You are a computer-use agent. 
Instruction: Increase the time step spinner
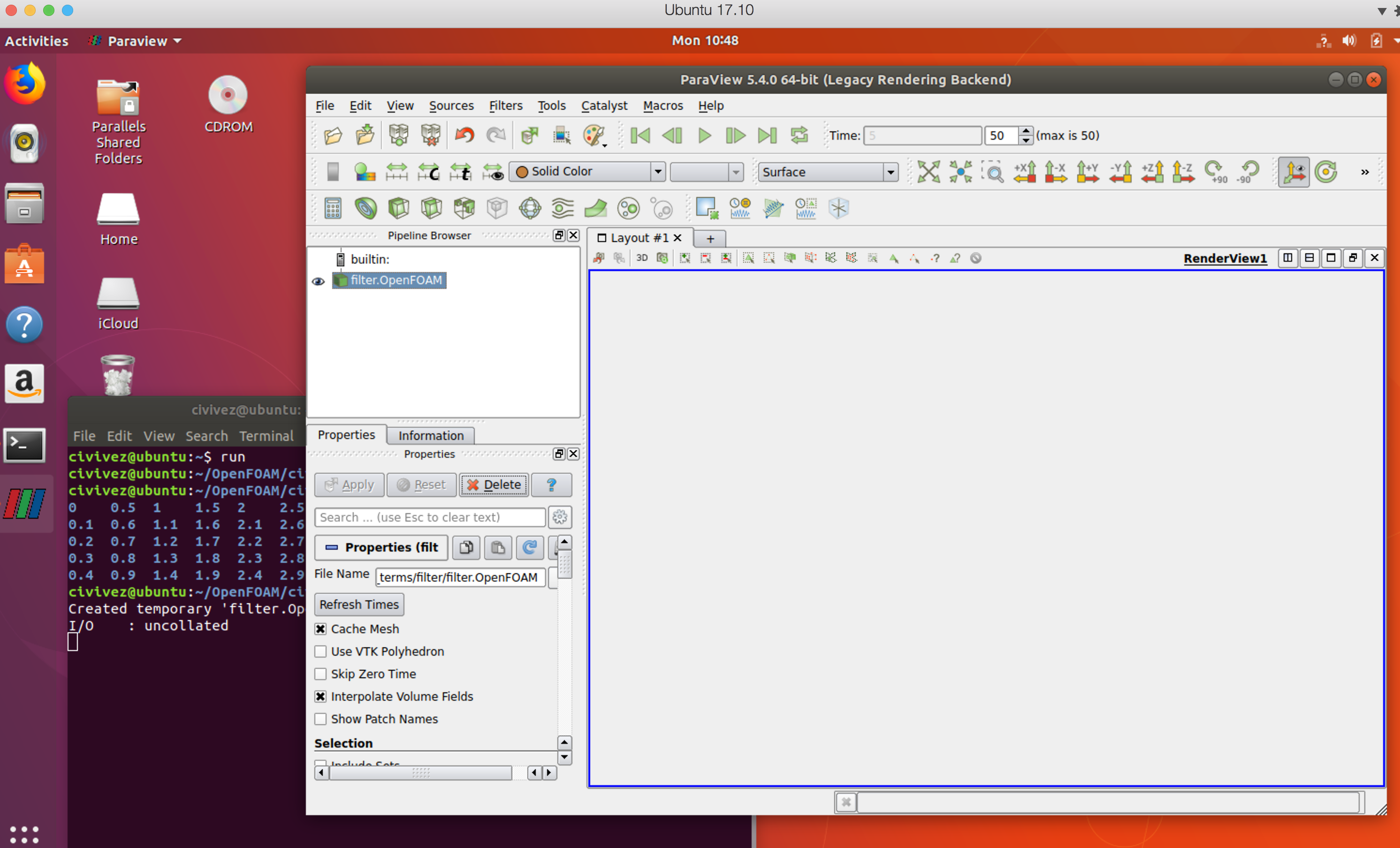[x=1025, y=131]
